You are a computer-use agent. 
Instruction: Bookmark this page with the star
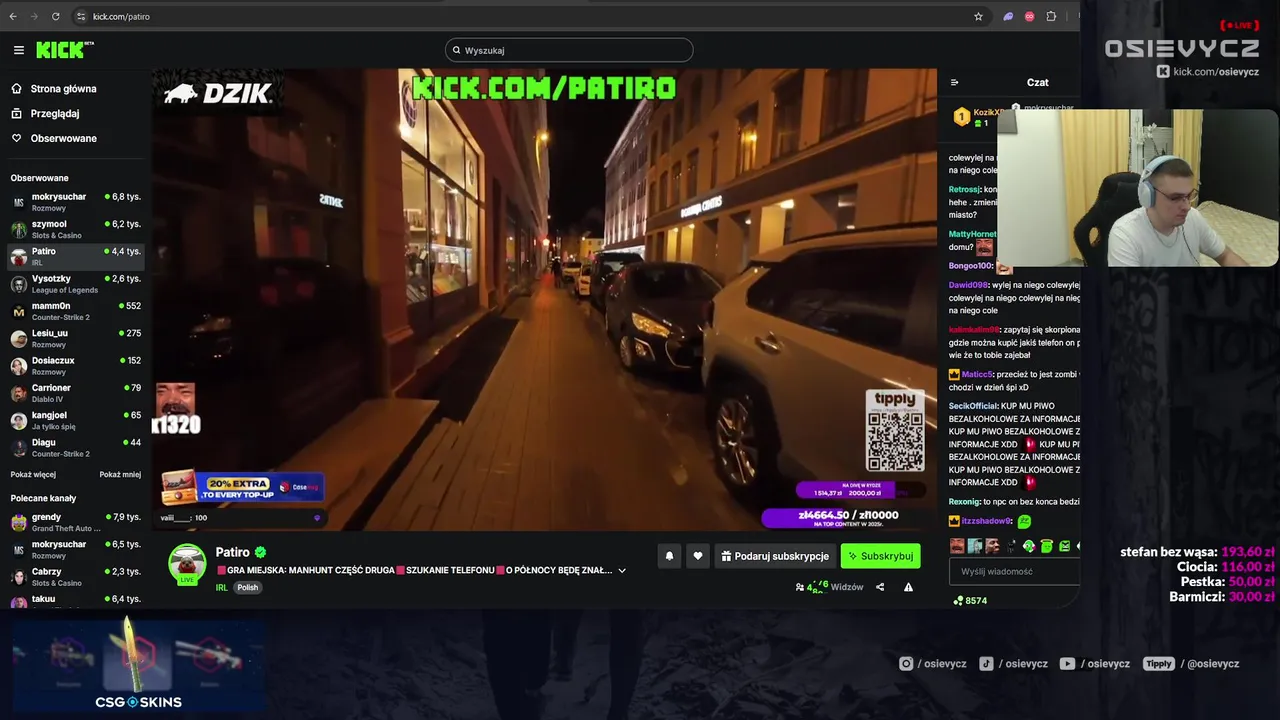978,16
